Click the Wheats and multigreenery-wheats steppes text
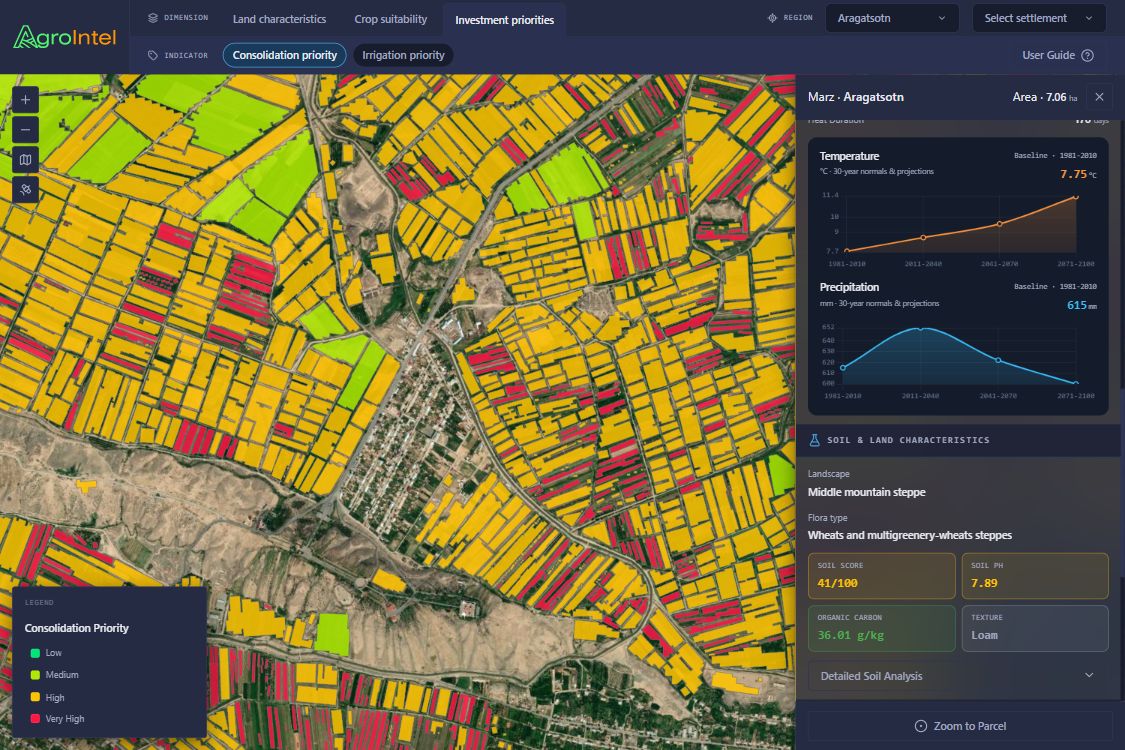This screenshot has width=1125, height=750. click(x=910, y=535)
